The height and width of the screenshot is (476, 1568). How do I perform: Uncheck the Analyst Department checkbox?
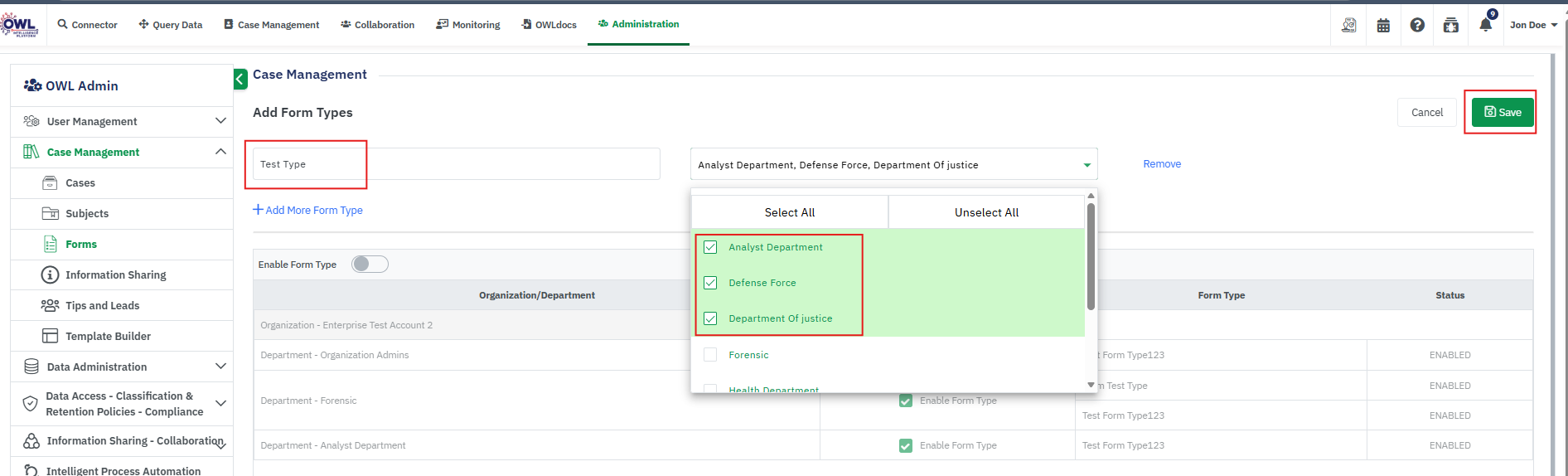pyautogui.click(x=710, y=247)
